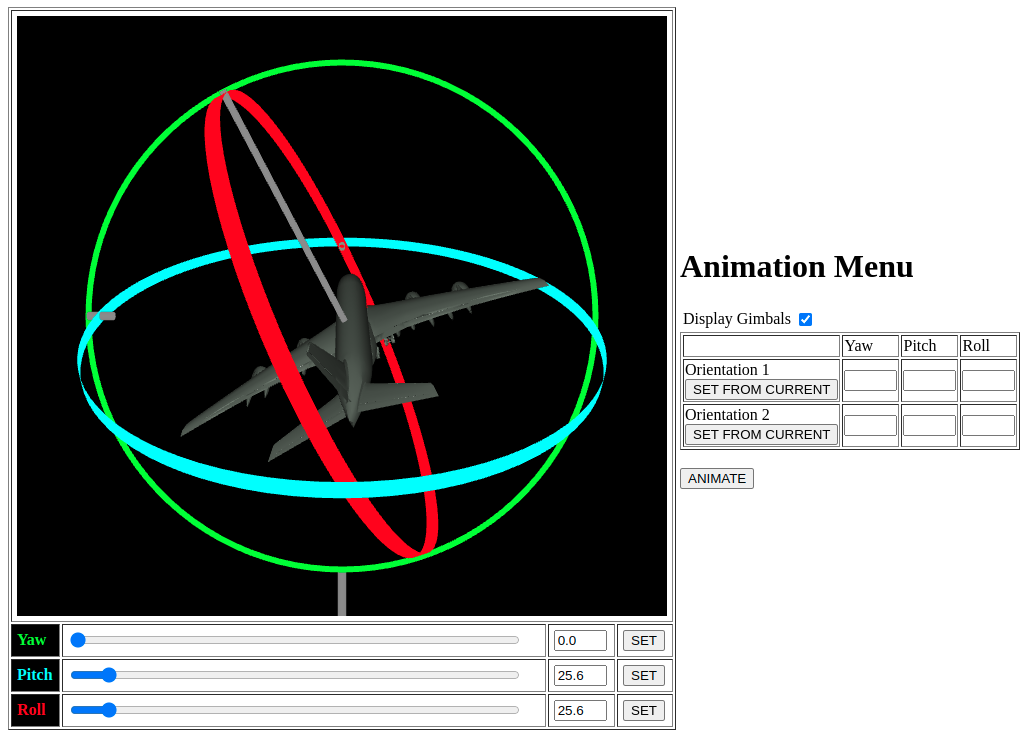Click the Yaw column header in table
The width and height of the screenshot is (1032, 733).
[858, 346]
